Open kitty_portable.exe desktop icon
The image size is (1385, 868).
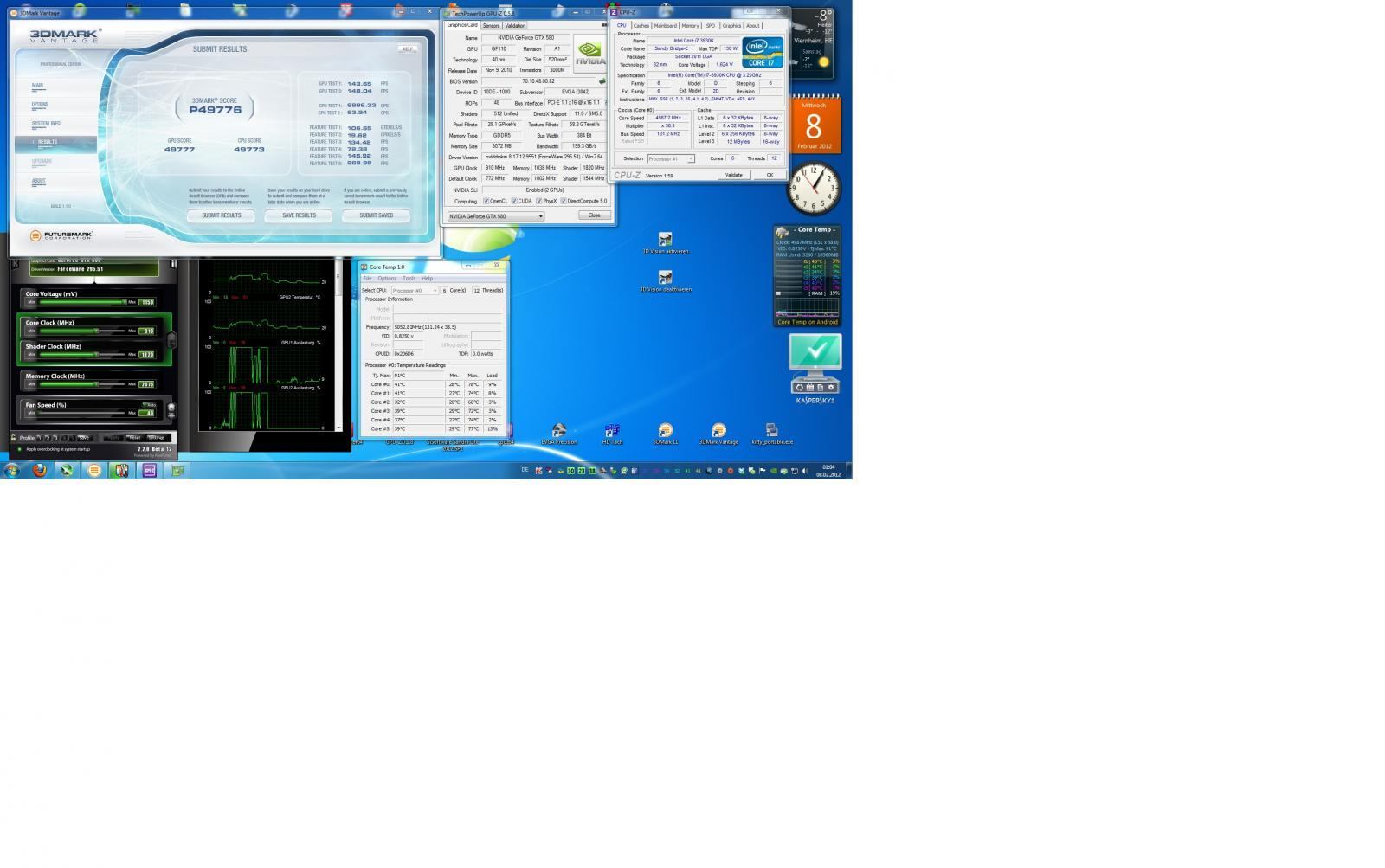coord(772,434)
